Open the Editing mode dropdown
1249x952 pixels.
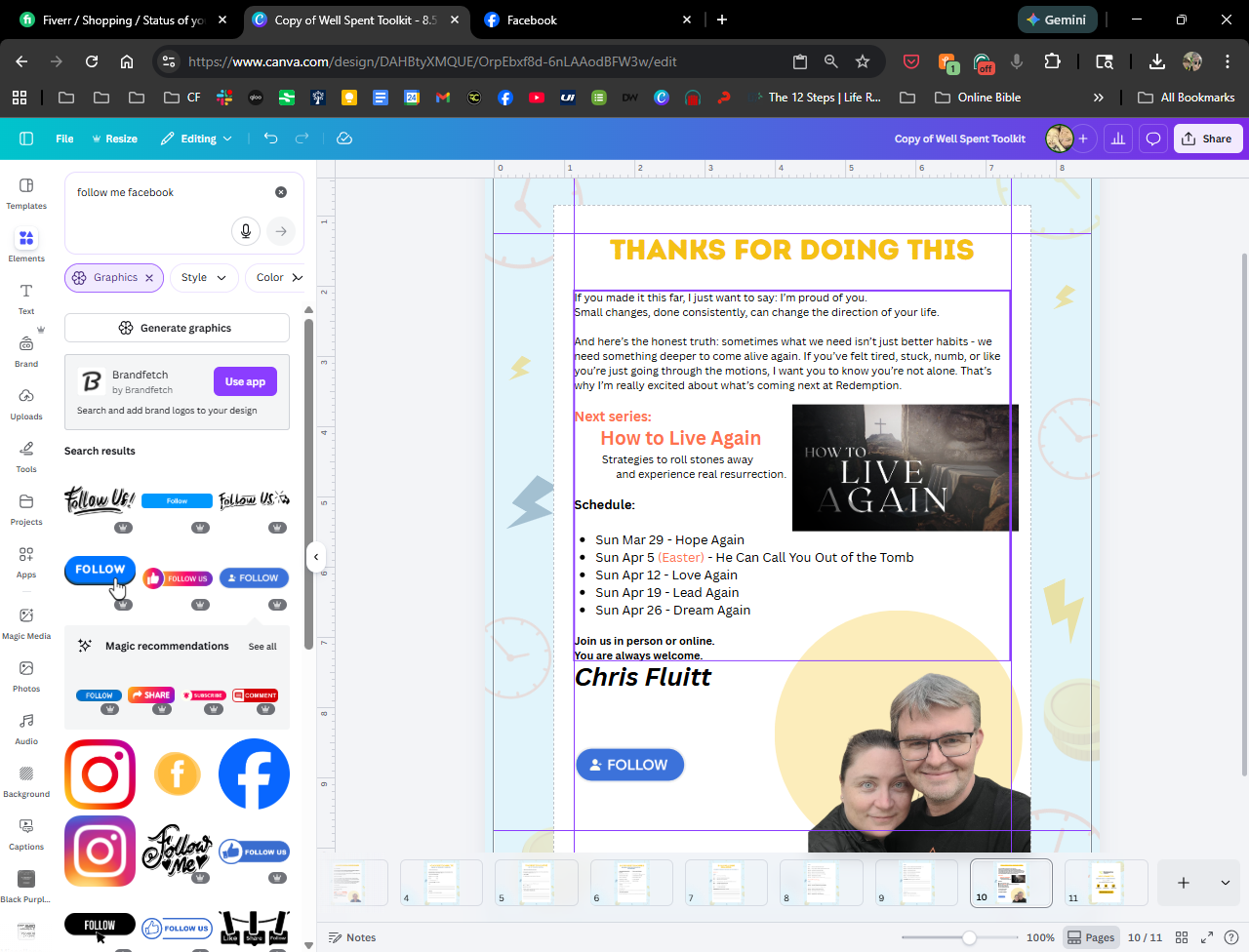197,139
